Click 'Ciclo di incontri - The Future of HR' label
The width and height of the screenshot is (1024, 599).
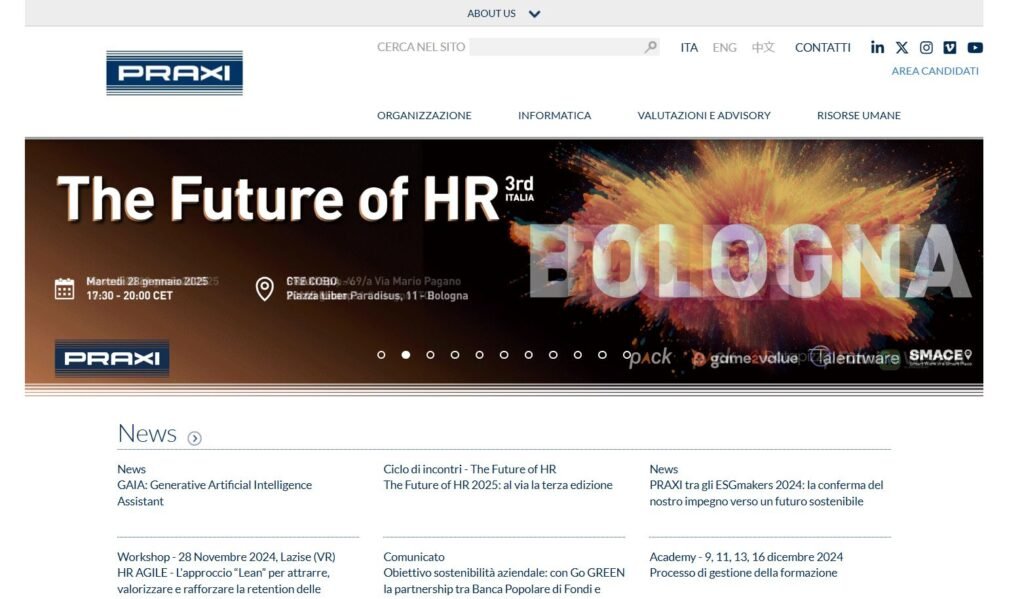470,470
